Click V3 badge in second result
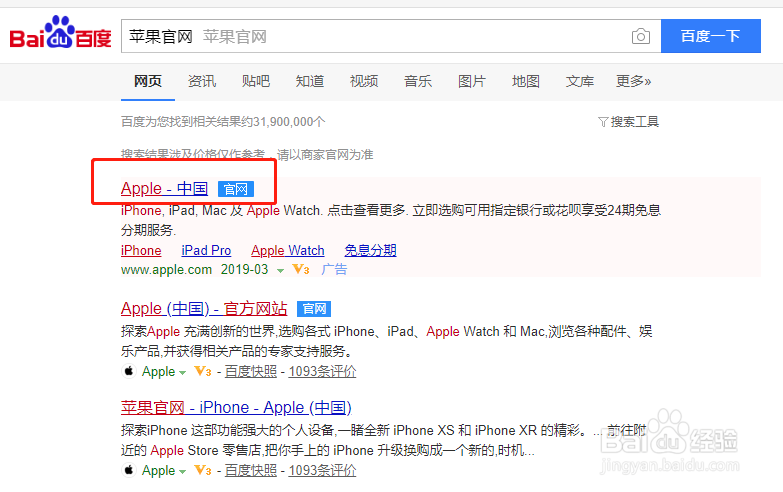Image resolution: width=783 pixels, height=492 pixels. click(x=203, y=372)
